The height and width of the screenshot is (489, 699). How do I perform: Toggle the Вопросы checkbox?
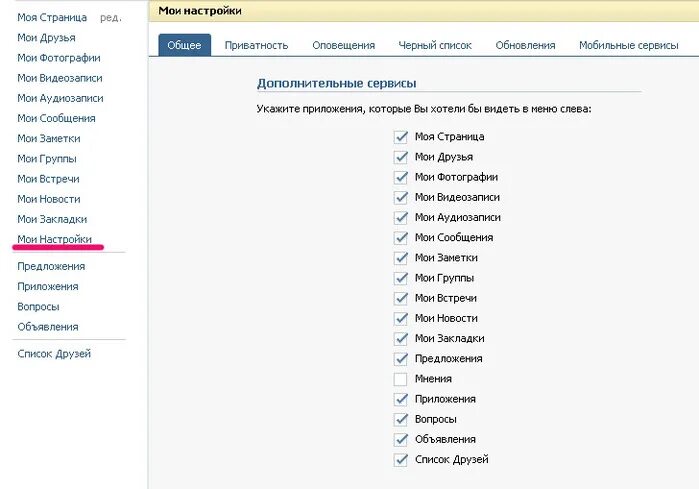pyautogui.click(x=400, y=419)
